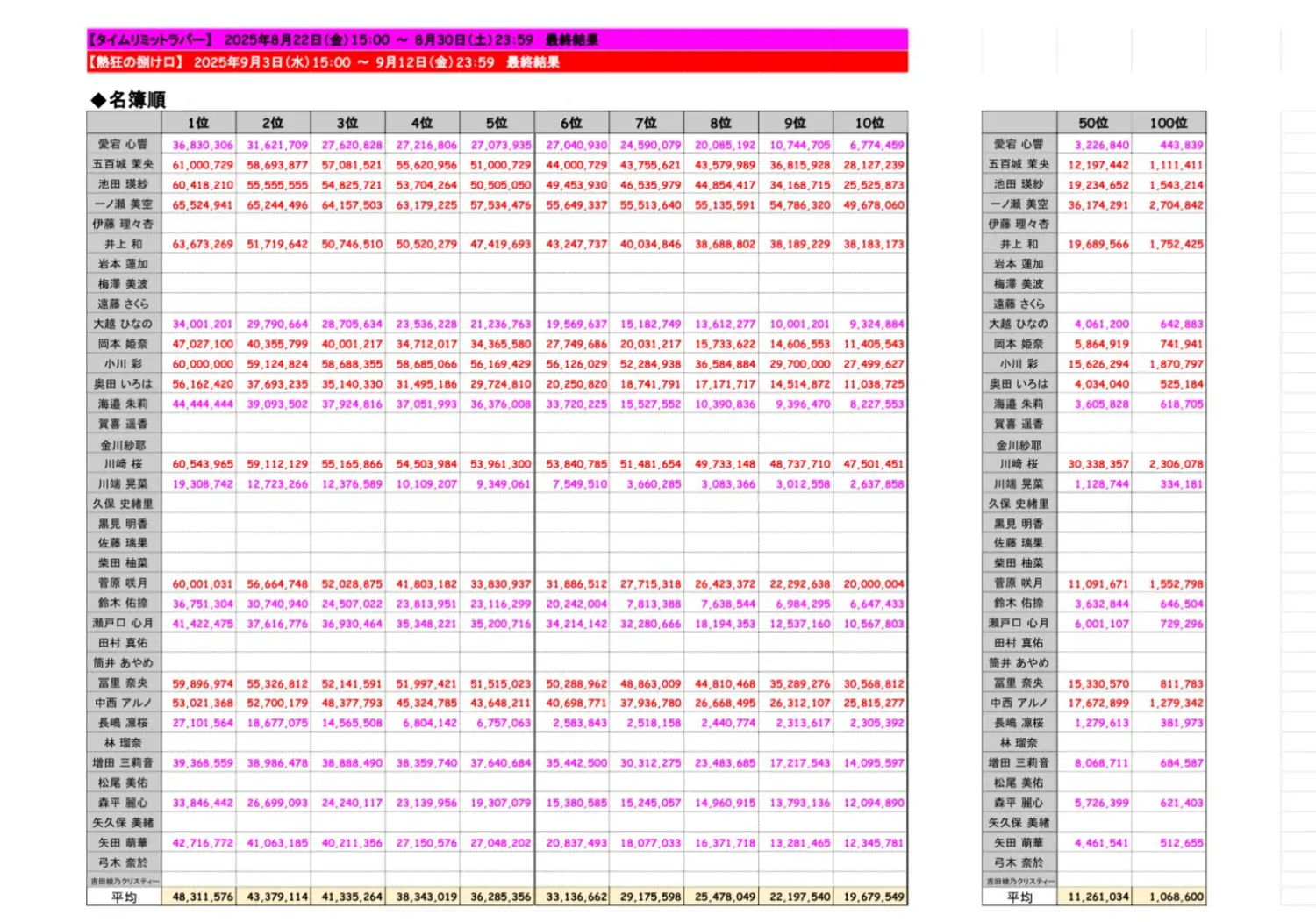The height and width of the screenshot is (922, 1316).
Task: Select the 100位 column header
Action: 1169,123
